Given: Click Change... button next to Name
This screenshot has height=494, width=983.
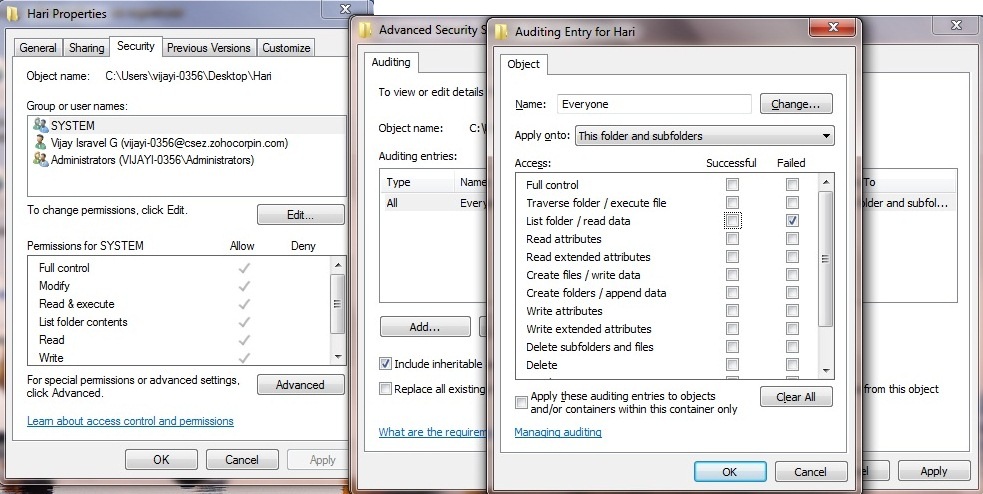Looking at the screenshot, I should coord(796,104).
